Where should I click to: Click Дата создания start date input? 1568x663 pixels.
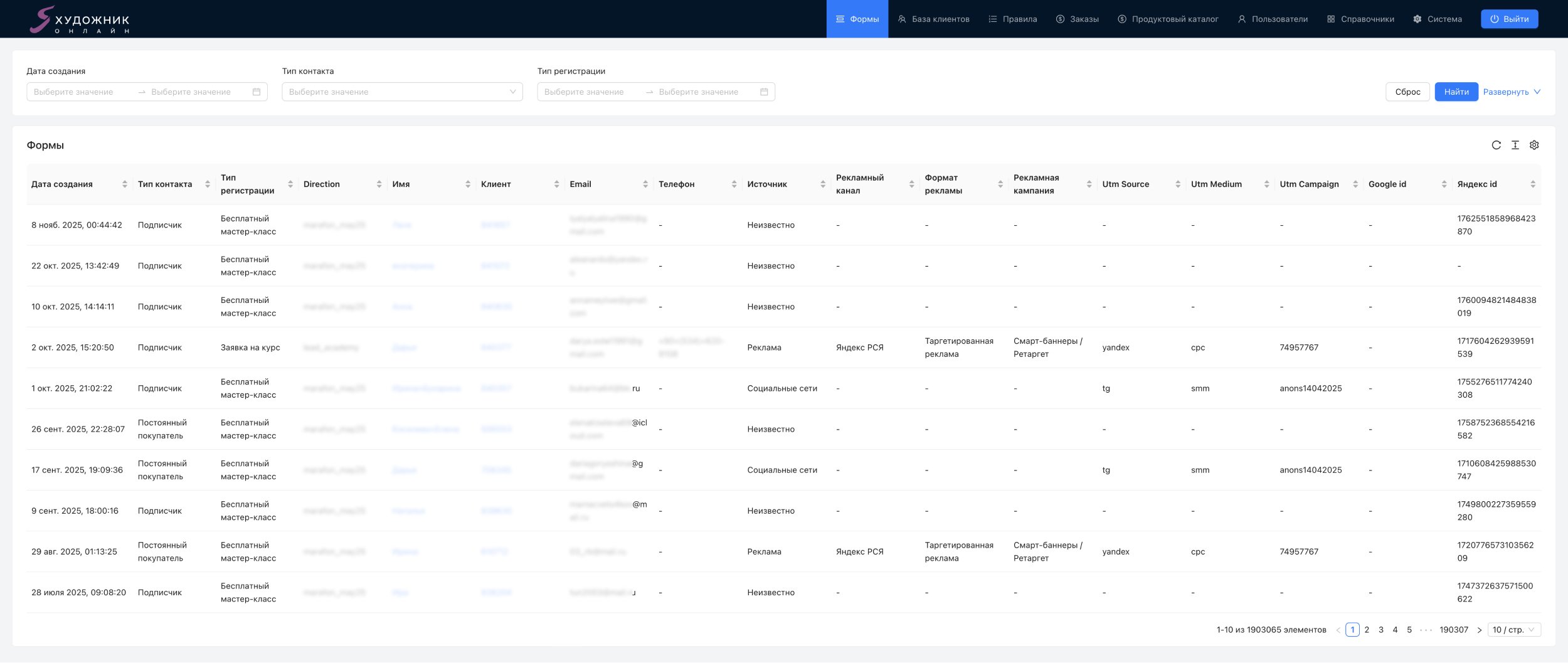point(78,92)
